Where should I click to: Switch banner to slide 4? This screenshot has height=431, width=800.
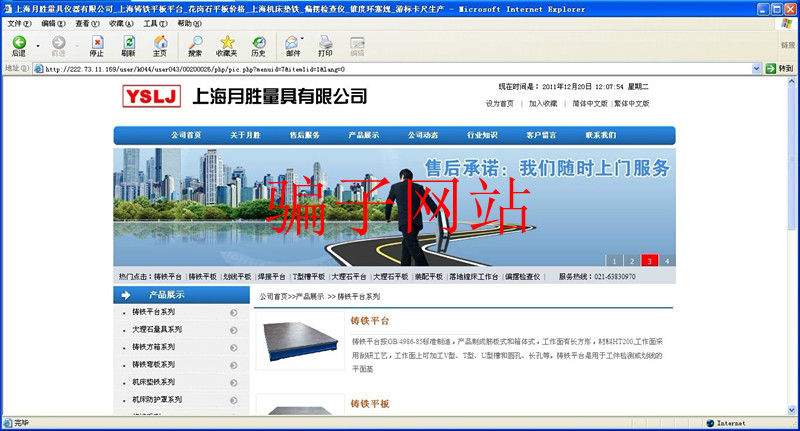pos(666,261)
